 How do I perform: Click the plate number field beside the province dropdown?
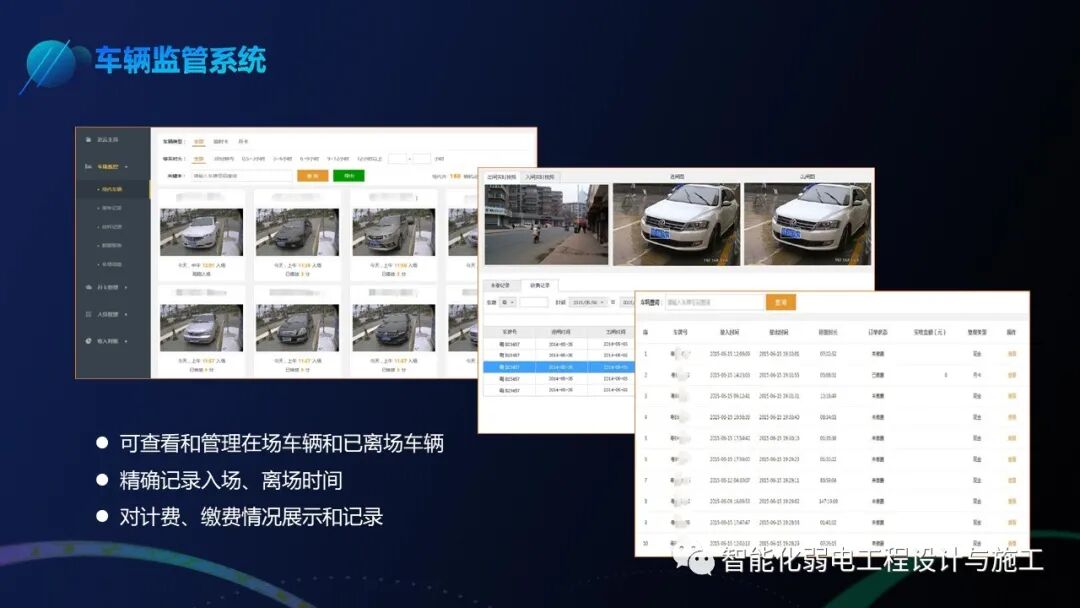click(534, 302)
